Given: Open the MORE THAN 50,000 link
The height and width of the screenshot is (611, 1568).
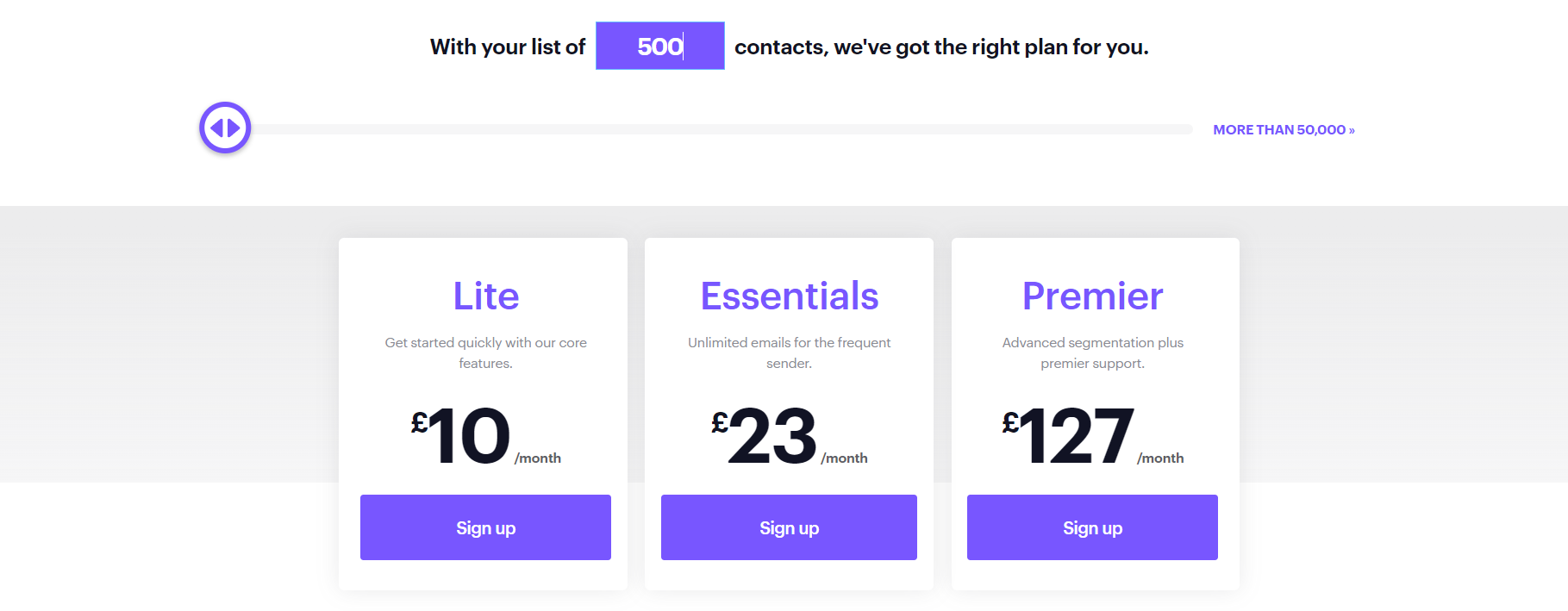Looking at the screenshot, I should [x=1283, y=129].
